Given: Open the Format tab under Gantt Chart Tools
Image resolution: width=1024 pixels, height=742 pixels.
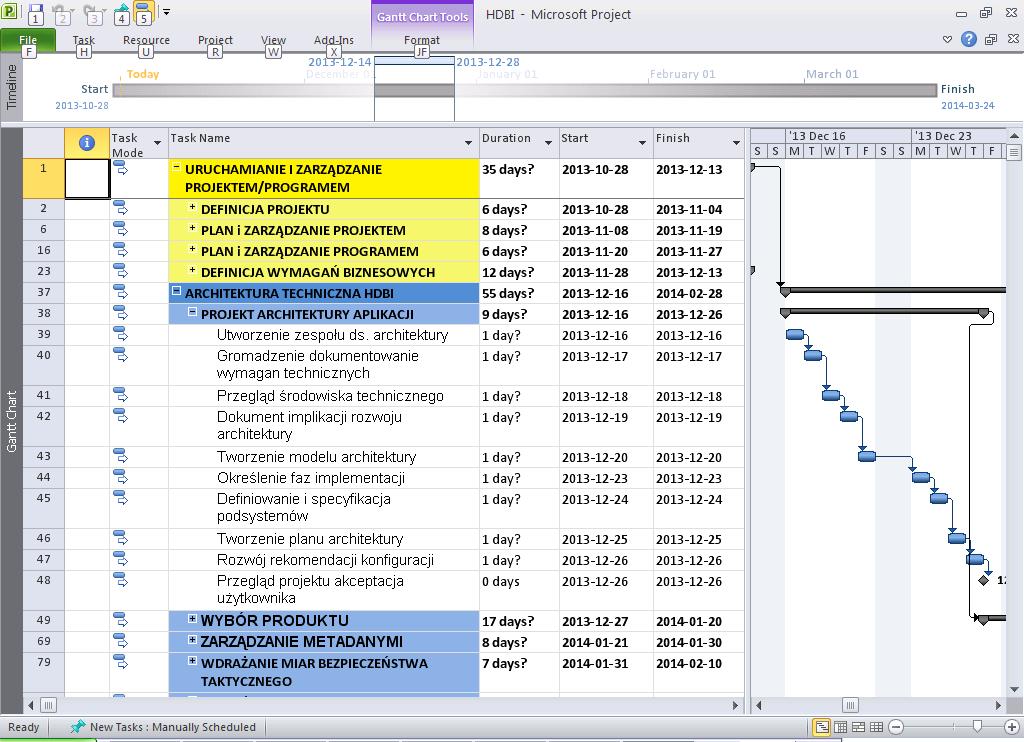Looking at the screenshot, I should tap(422, 40).
